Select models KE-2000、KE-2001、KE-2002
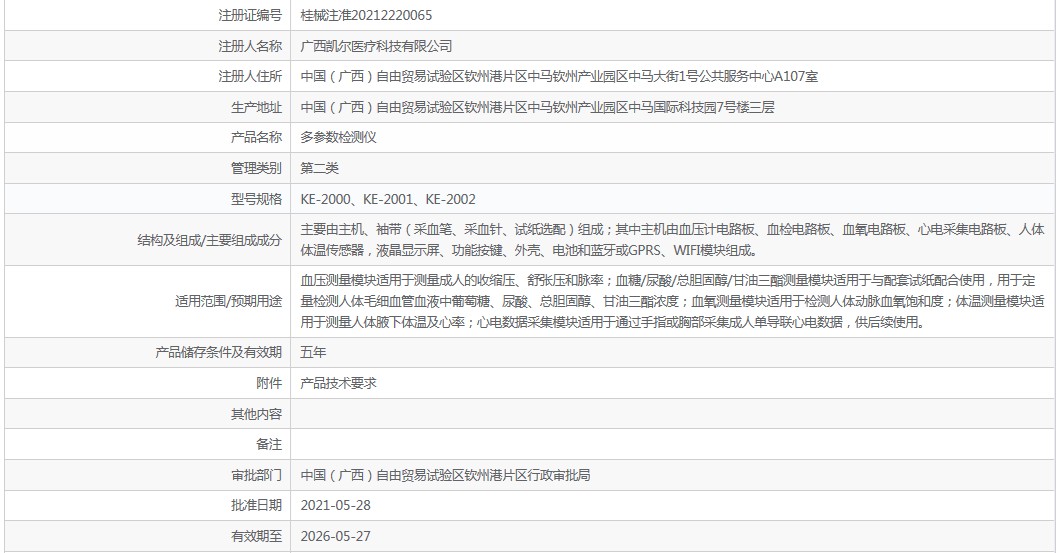Image resolution: width=1060 pixels, height=553 pixels. pos(388,199)
